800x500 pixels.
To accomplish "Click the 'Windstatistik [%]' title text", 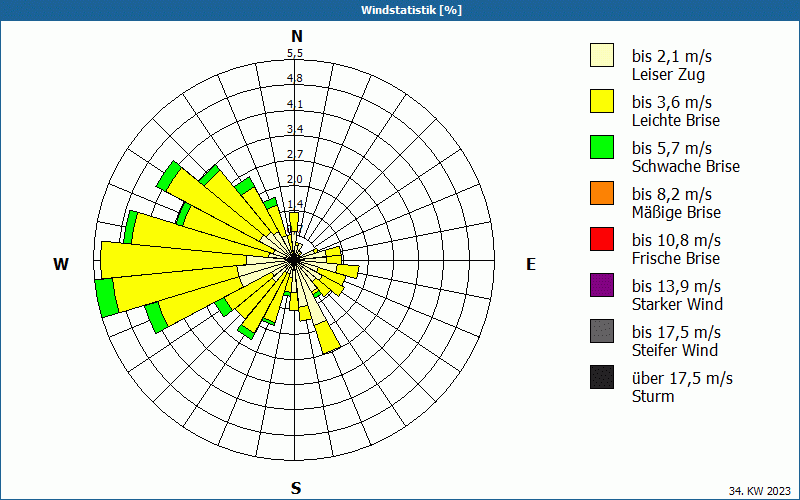I will [x=411, y=10].
